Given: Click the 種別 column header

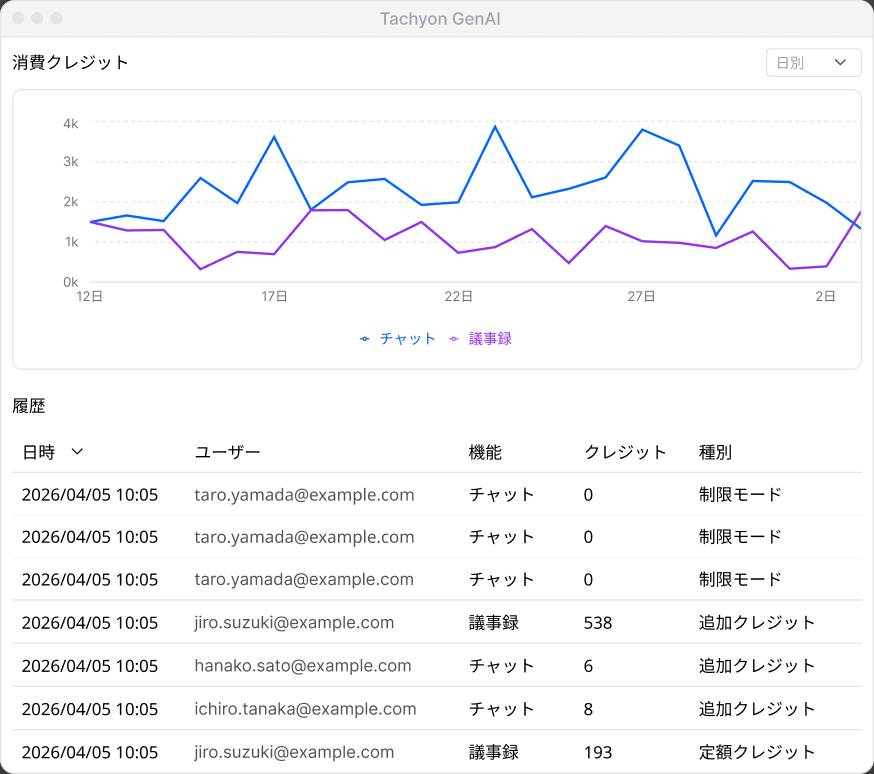Looking at the screenshot, I should pyautogui.click(x=715, y=452).
